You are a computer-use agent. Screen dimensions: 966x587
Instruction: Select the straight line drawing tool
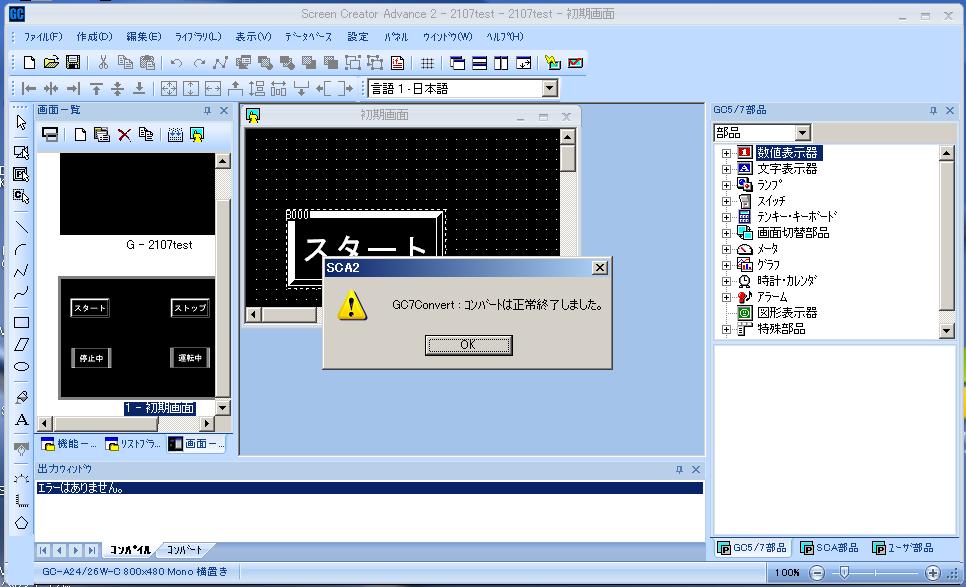click(21, 227)
